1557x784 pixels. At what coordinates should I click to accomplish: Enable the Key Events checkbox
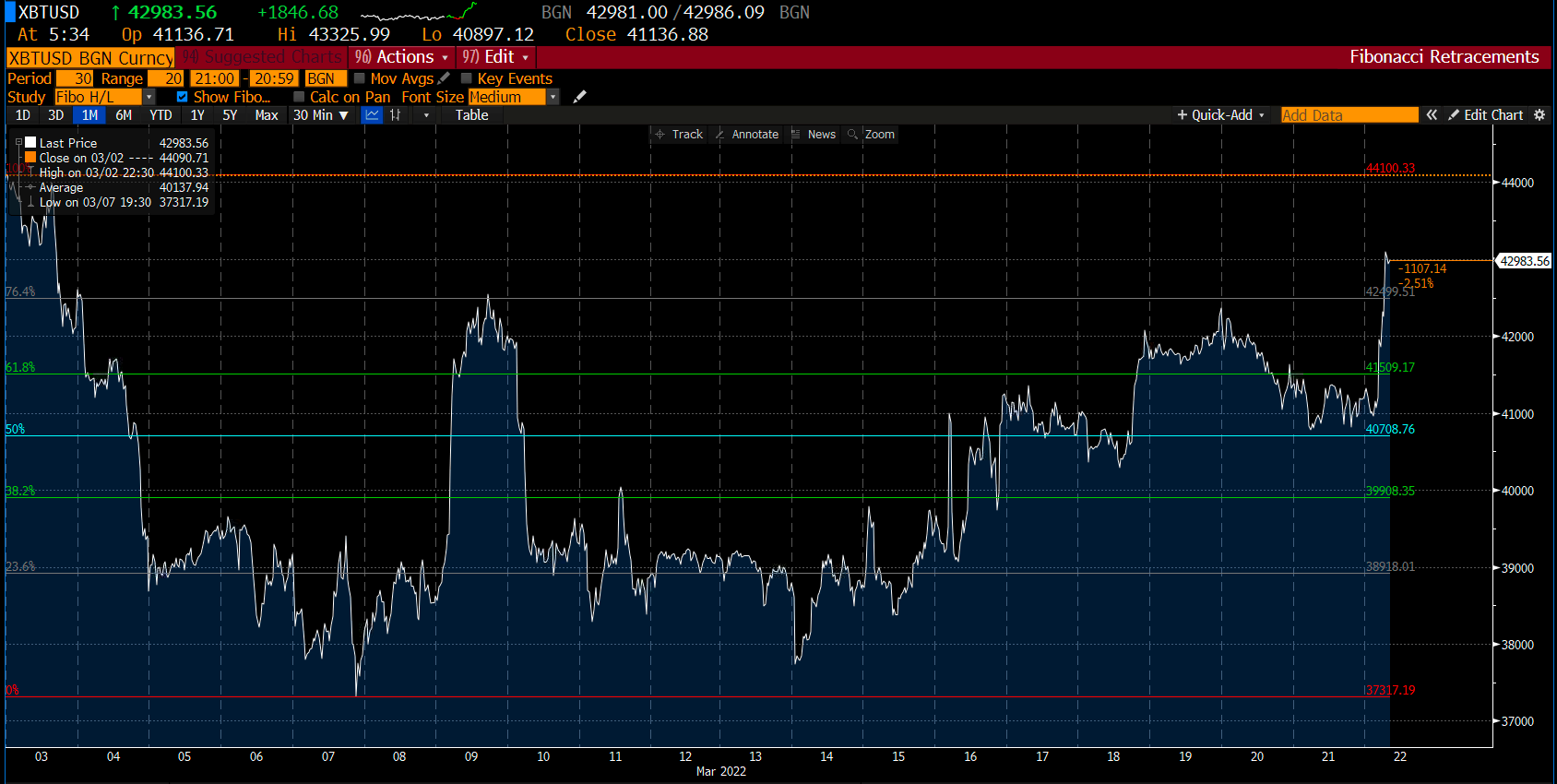coord(467,78)
